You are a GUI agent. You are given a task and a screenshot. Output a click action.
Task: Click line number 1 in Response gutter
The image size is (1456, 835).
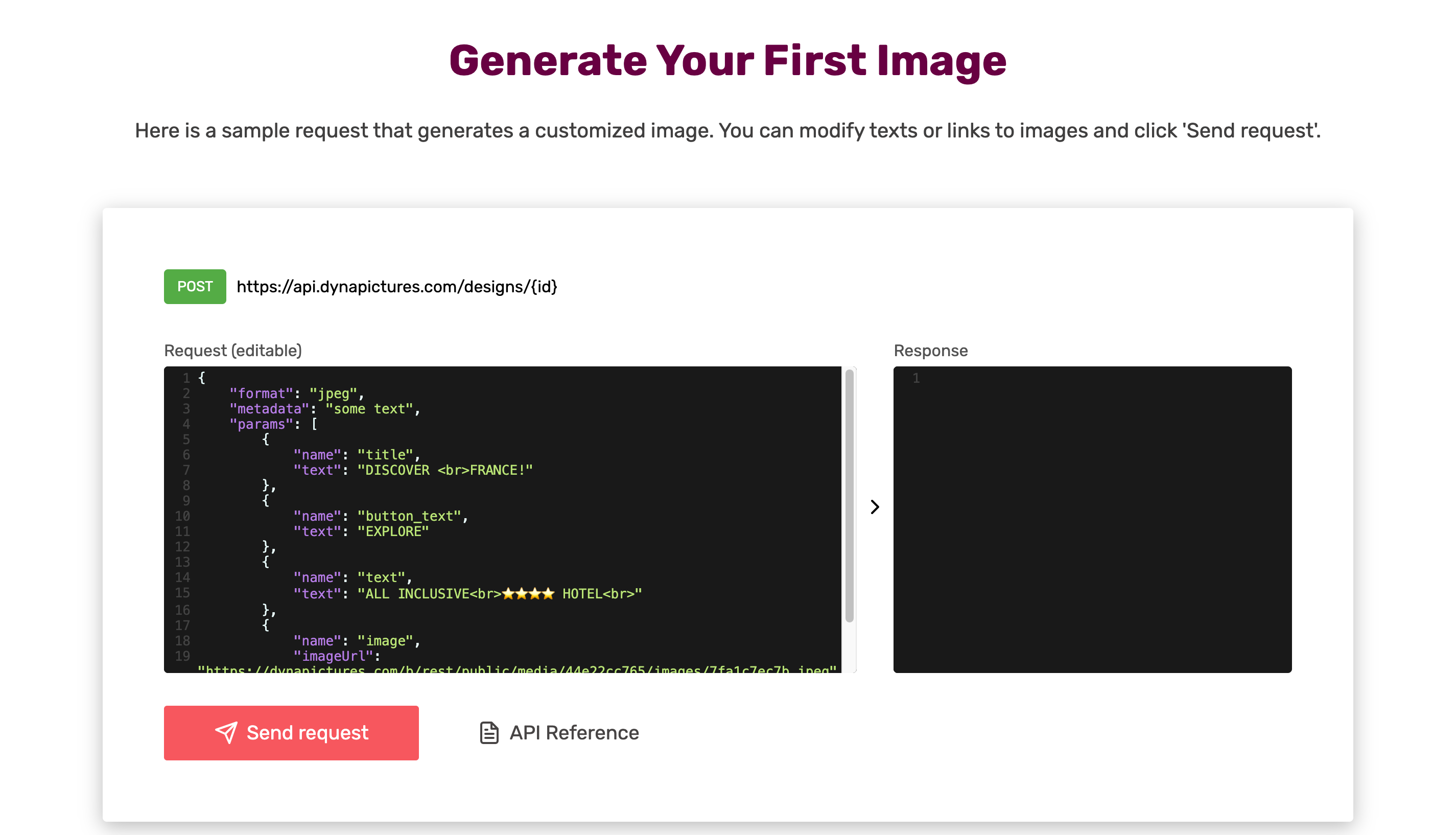916,378
